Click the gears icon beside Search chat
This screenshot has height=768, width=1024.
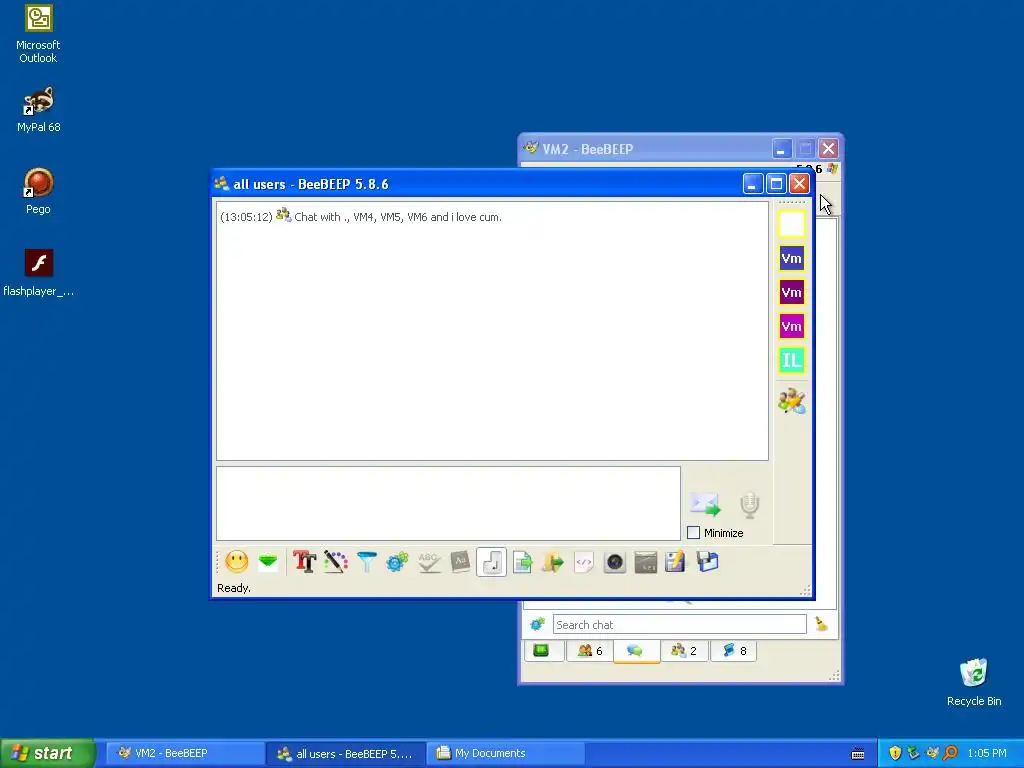coord(537,624)
